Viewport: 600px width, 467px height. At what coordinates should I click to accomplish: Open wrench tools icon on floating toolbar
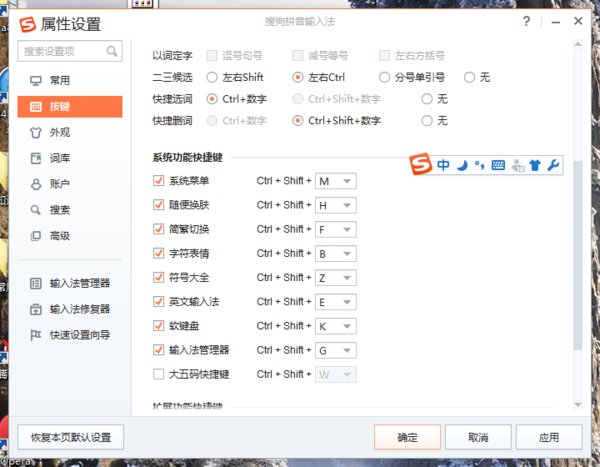[553, 165]
